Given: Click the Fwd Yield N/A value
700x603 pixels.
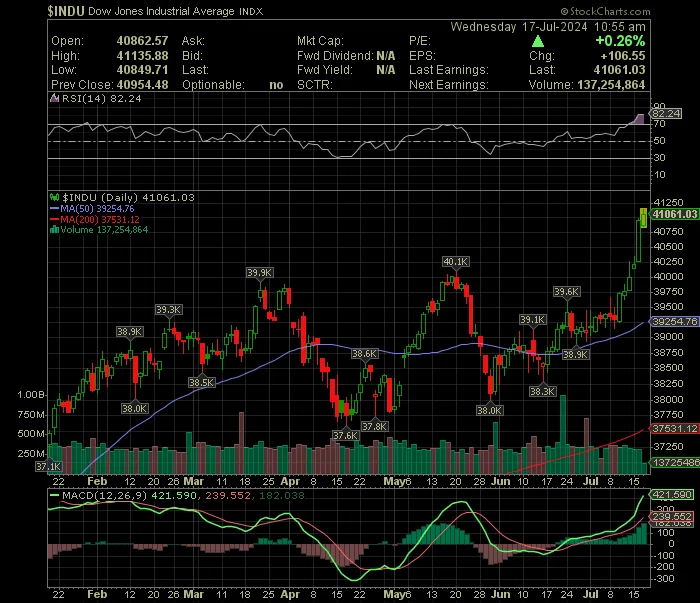Looking at the screenshot, I should 386,70.
